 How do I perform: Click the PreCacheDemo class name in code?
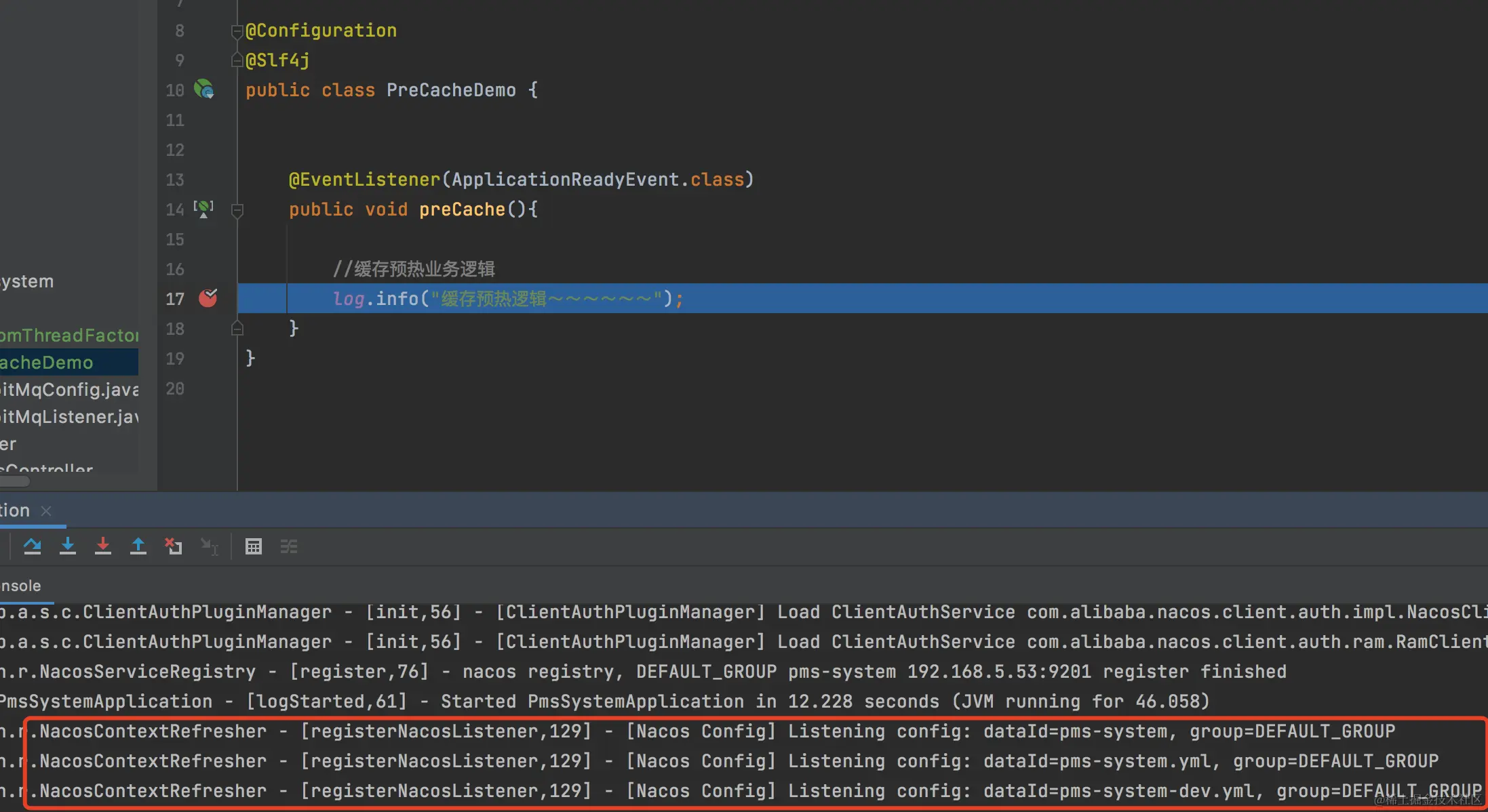451,90
